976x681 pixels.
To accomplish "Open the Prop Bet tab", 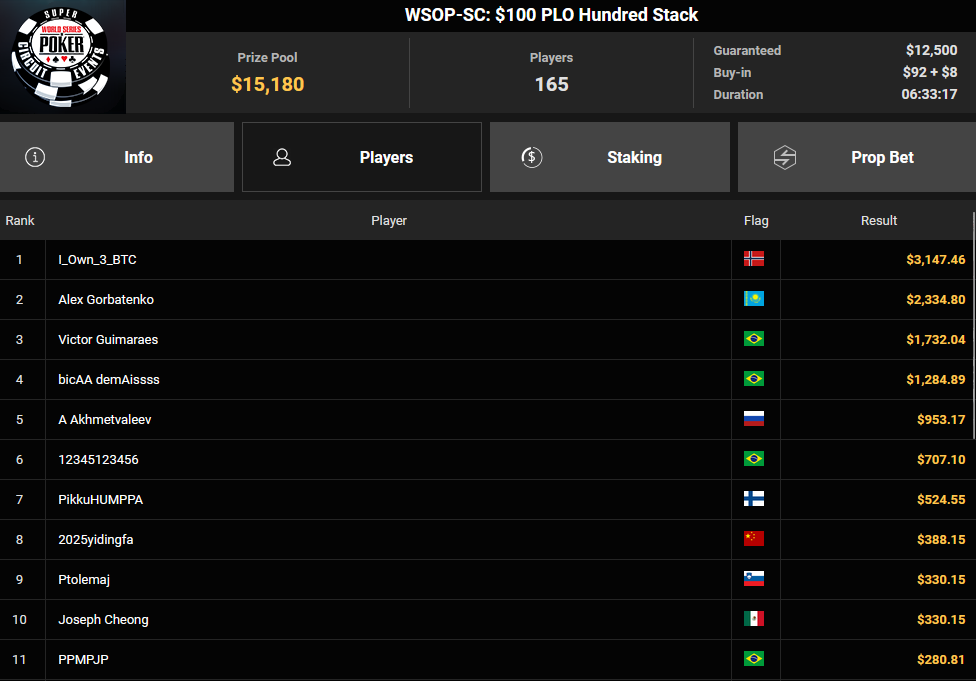I will (856, 157).
